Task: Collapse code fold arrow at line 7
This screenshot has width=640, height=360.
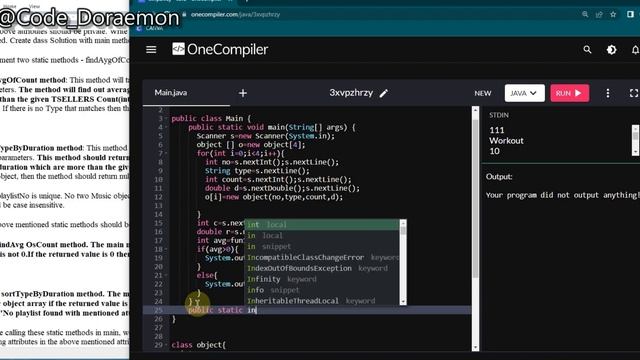Action: click(166, 153)
